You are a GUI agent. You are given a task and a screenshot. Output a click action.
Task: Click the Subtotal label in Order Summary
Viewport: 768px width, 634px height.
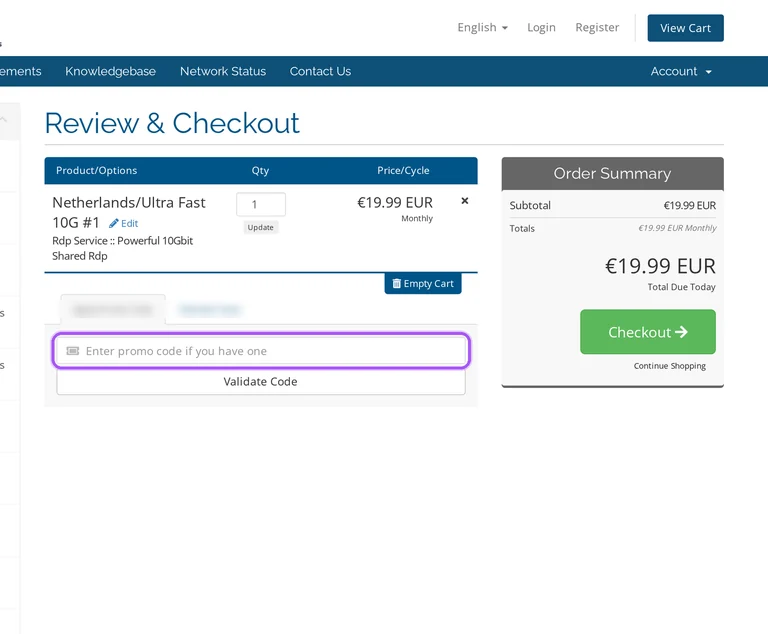coord(530,205)
